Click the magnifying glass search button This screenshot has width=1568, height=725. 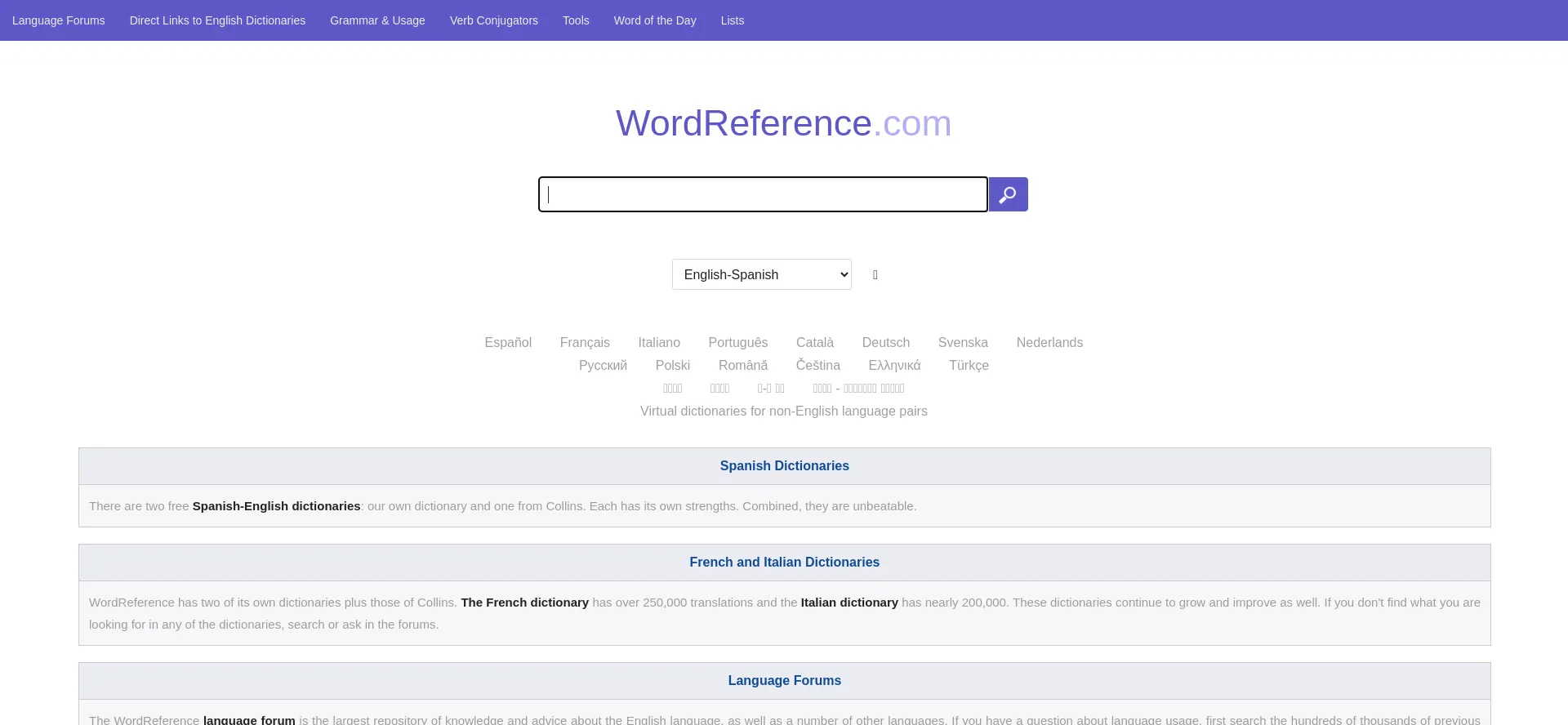(x=1008, y=194)
